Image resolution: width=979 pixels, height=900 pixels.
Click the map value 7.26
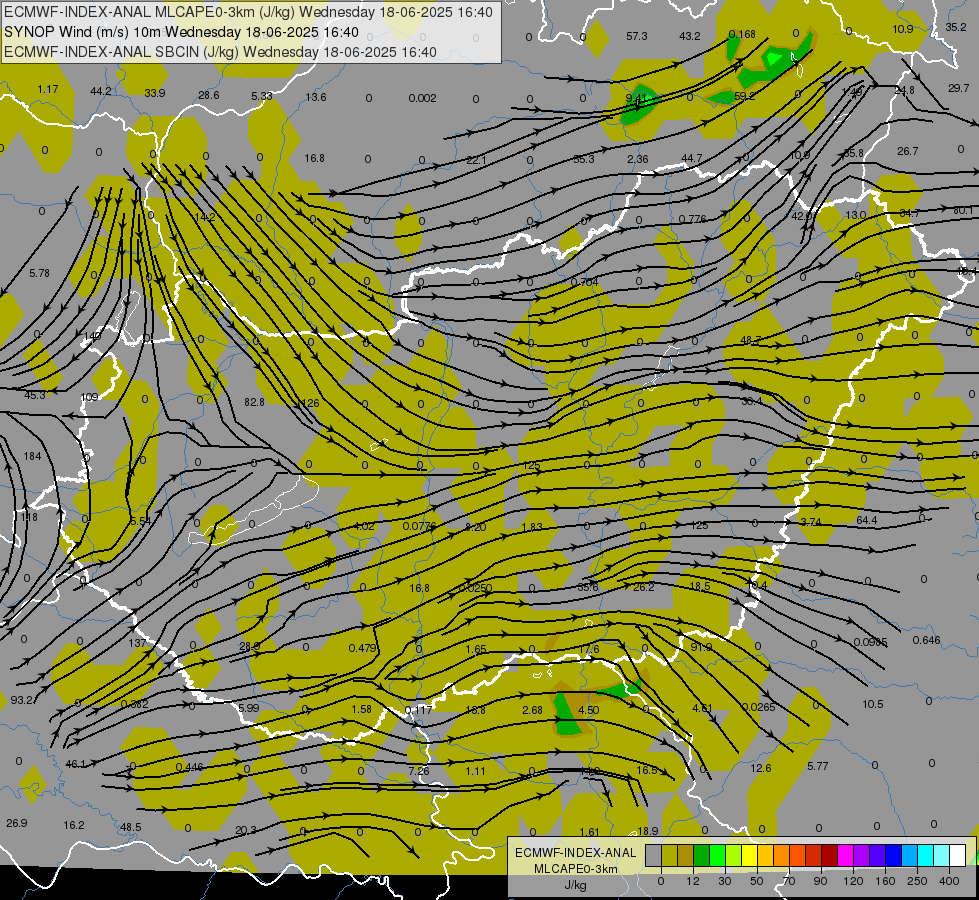tap(419, 771)
